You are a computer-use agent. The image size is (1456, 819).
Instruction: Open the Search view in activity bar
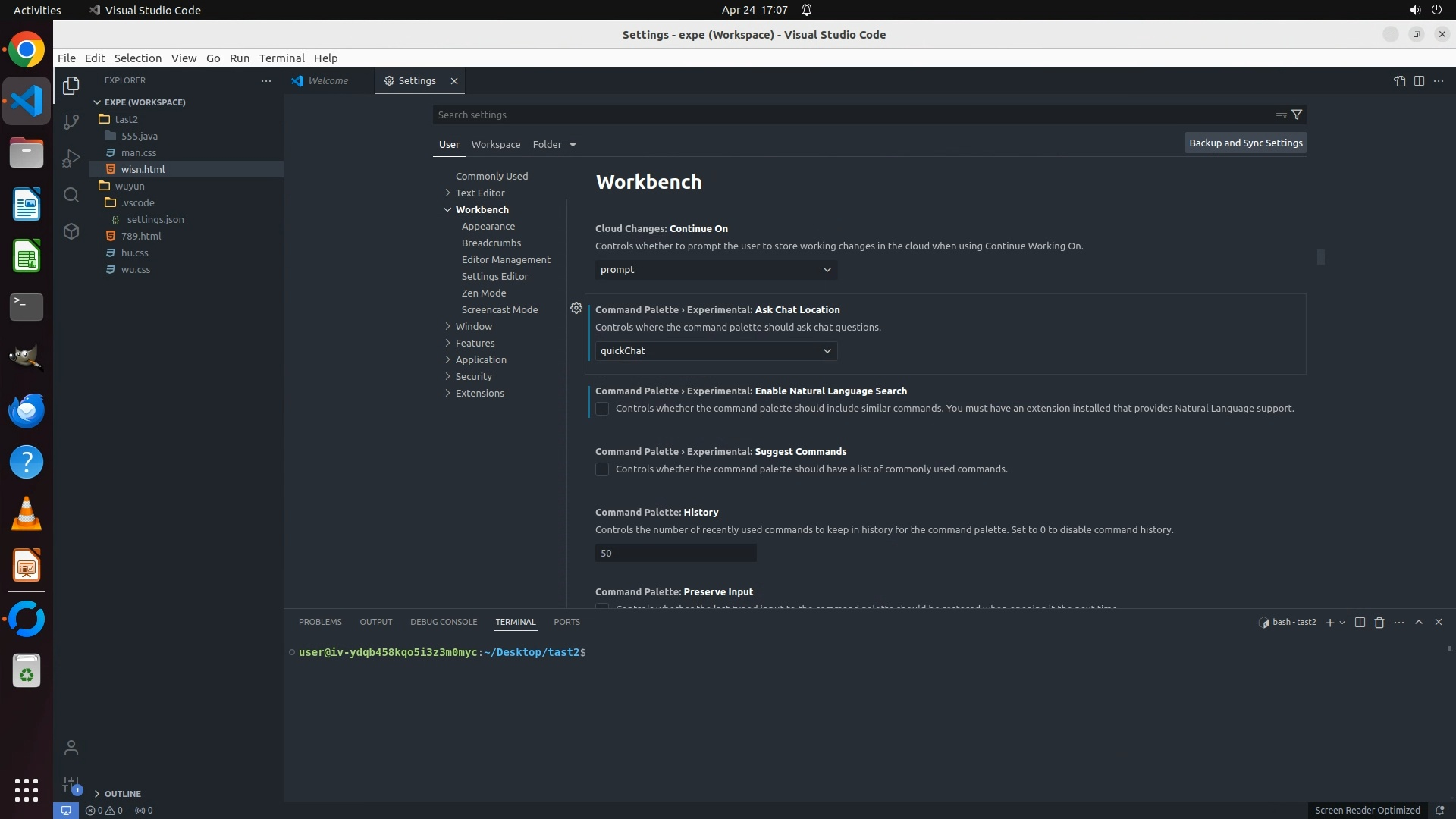tap(71, 195)
